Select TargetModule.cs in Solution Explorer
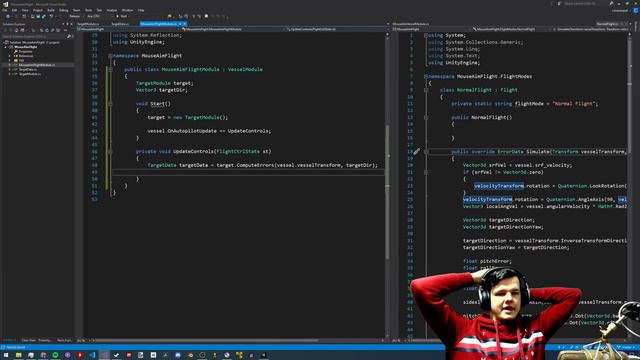 30,74
